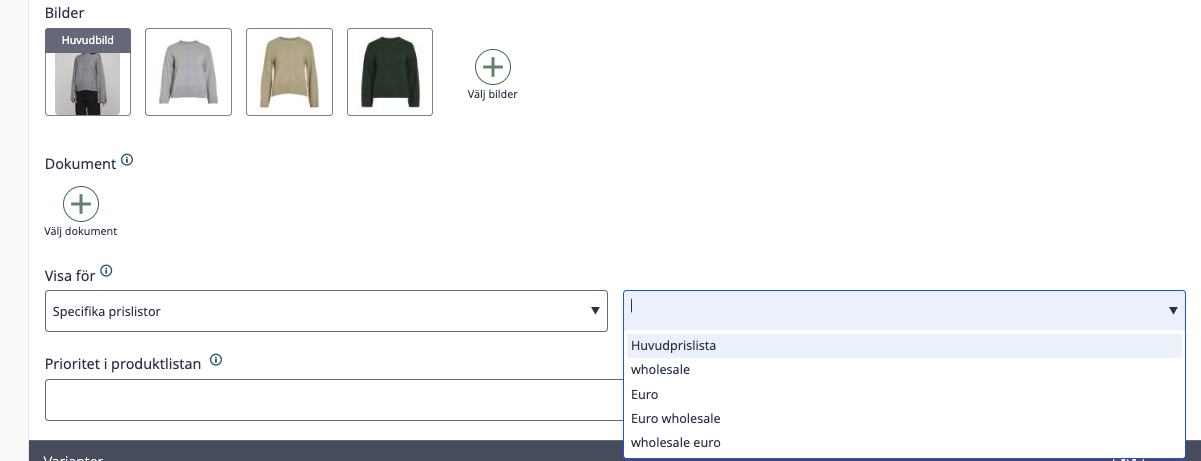Click the Välj bilder label

(492, 95)
